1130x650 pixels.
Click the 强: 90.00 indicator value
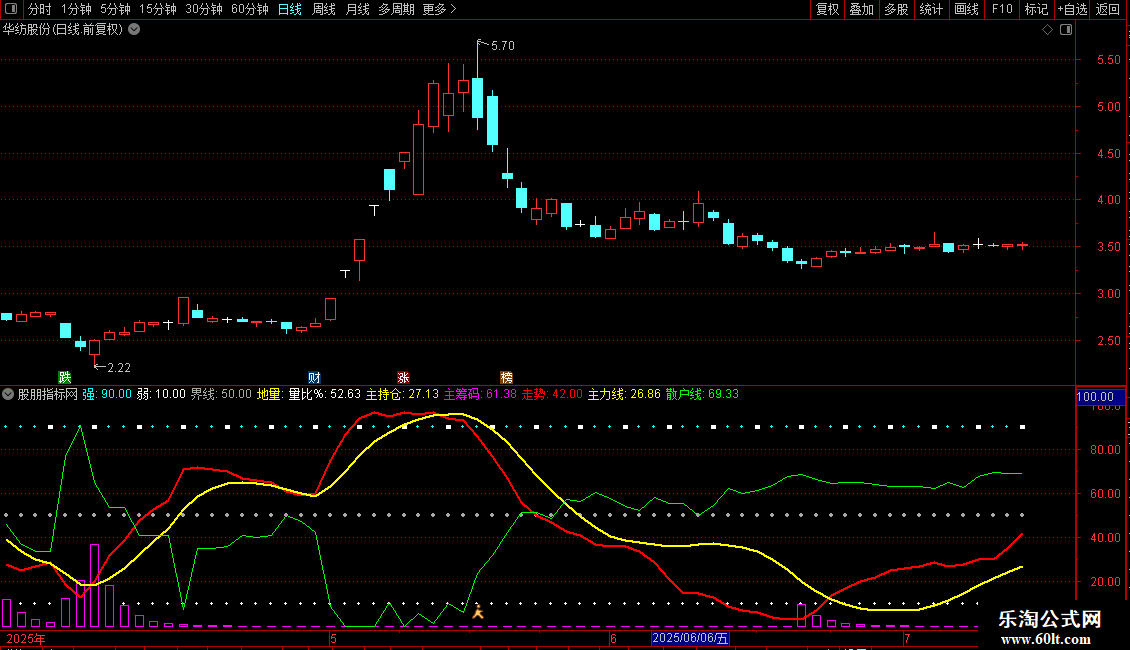pos(107,394)
